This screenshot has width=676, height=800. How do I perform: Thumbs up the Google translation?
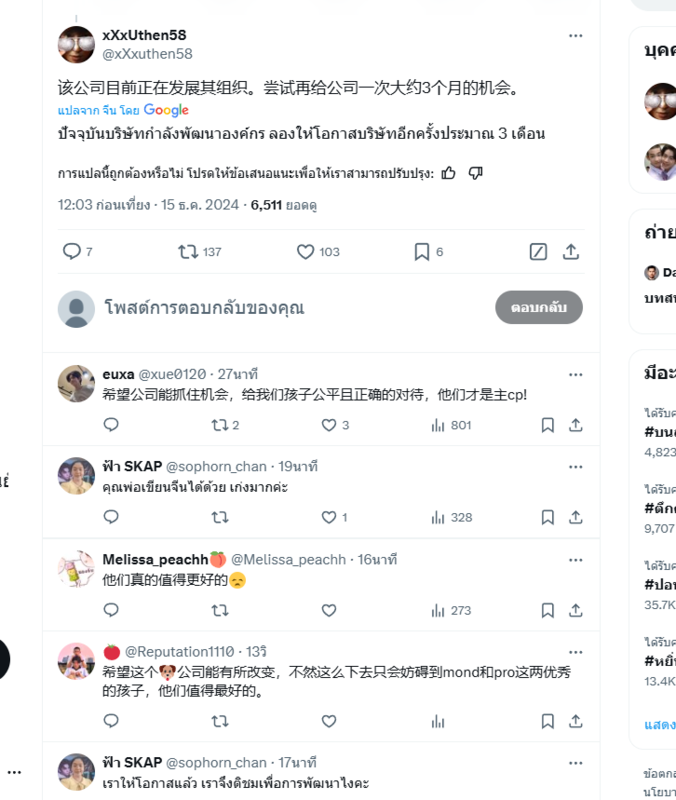[448, 173]
